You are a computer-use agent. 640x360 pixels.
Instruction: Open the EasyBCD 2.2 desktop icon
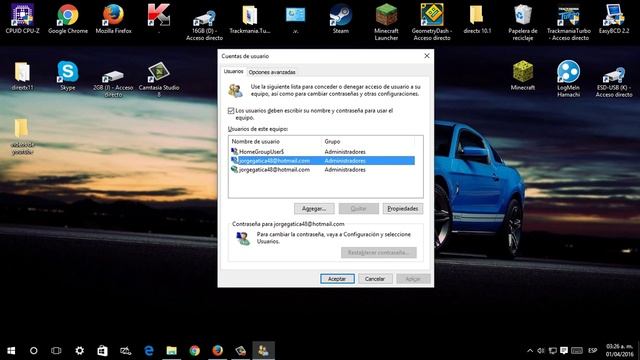click(x=613, y=18)
